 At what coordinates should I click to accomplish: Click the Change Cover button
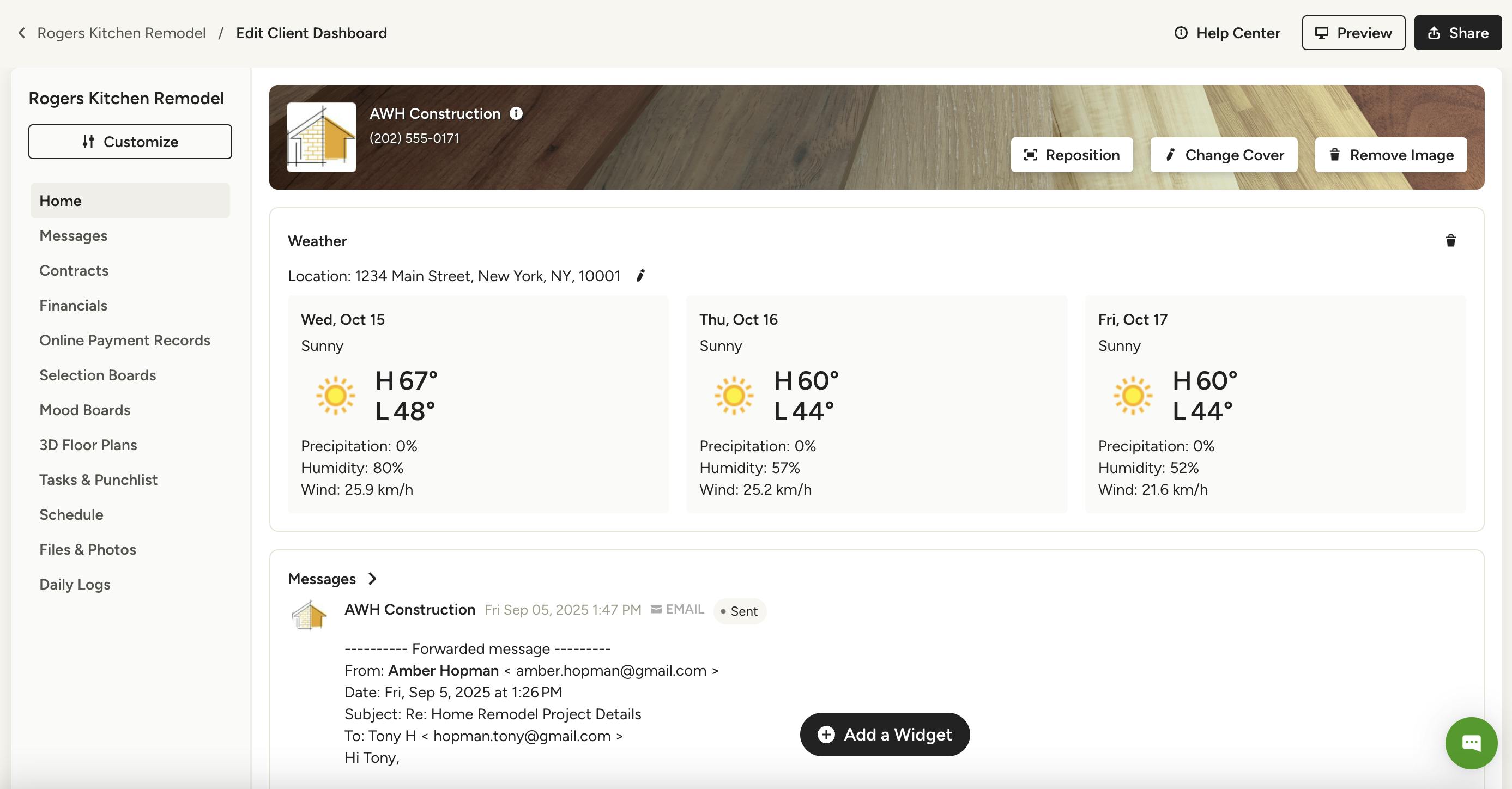1223,155
